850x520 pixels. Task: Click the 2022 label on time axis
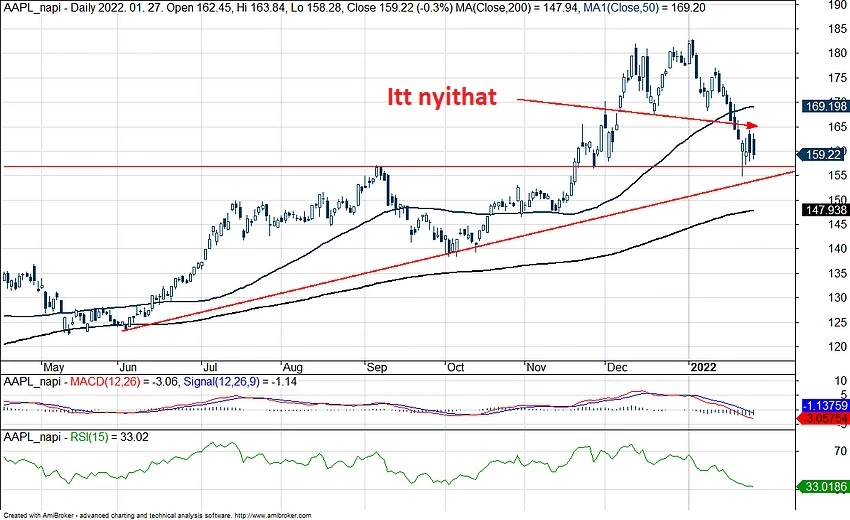(704, 367)
